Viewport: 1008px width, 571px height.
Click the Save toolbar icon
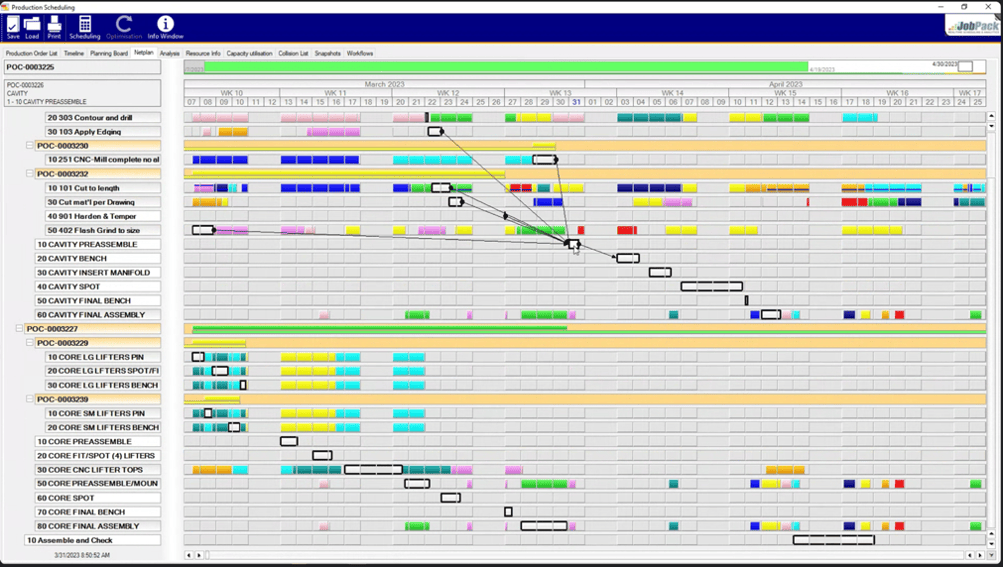coord(13,28)
